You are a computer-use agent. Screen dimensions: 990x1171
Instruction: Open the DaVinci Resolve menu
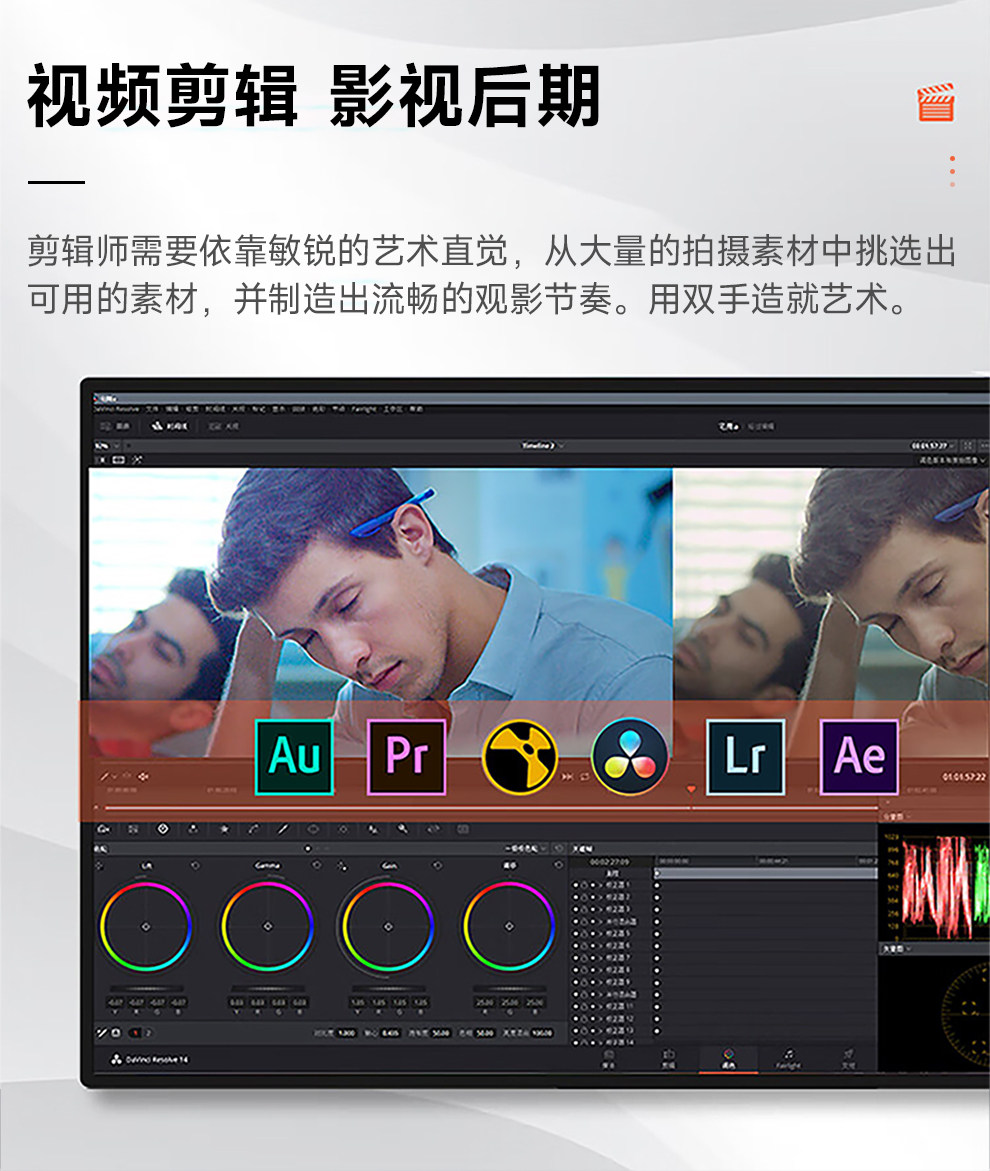click(x=116, y=409)
